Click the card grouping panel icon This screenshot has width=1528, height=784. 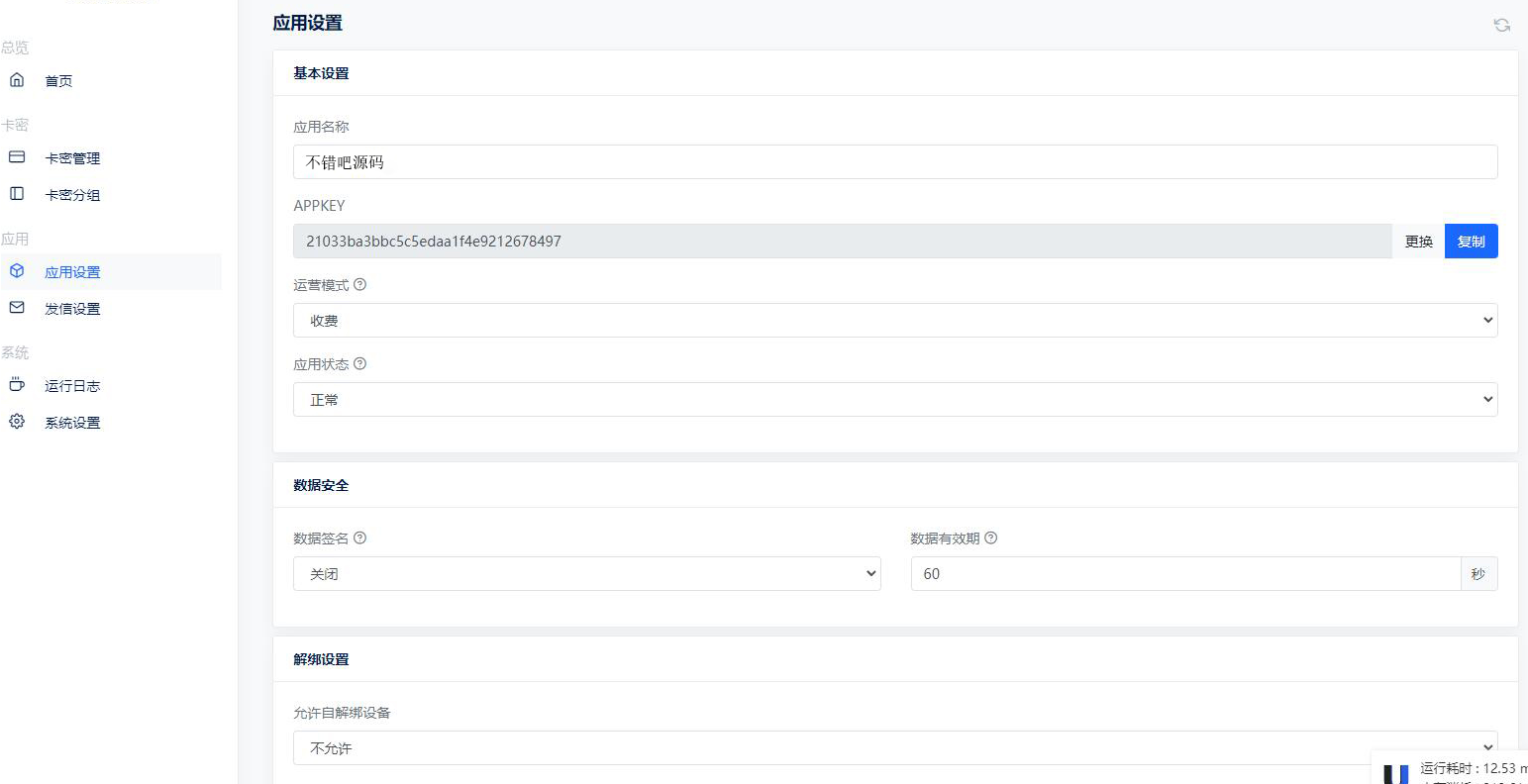point(17,194)
